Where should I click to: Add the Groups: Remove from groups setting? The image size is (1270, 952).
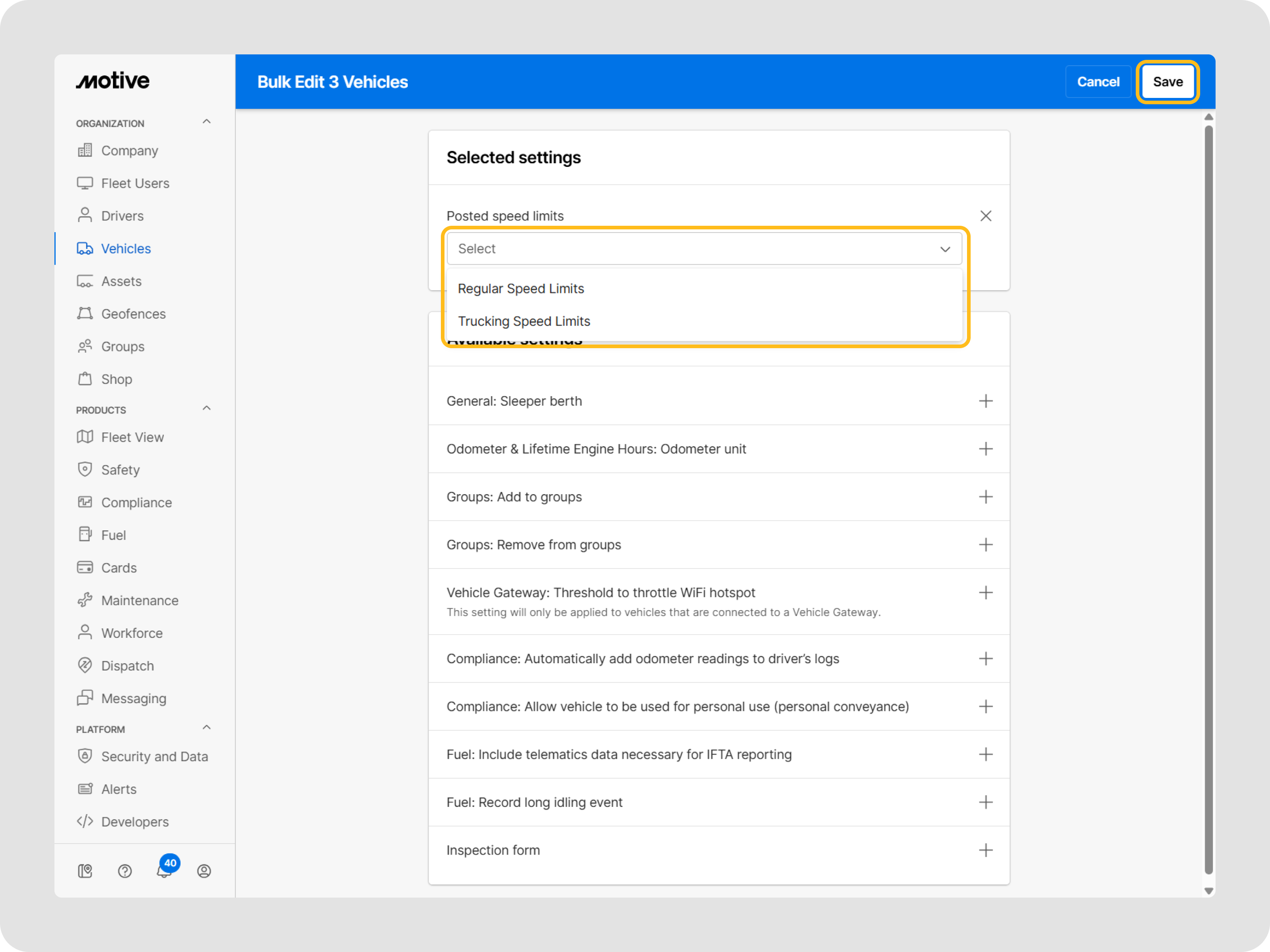(985, 544)
